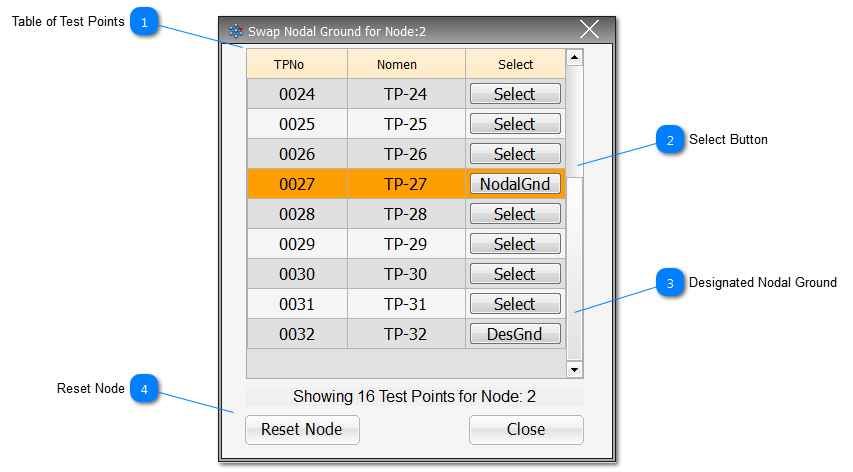Select the highlighted 0027 row cell
This screenshot has width=853, height=472.
coord(297,184)
